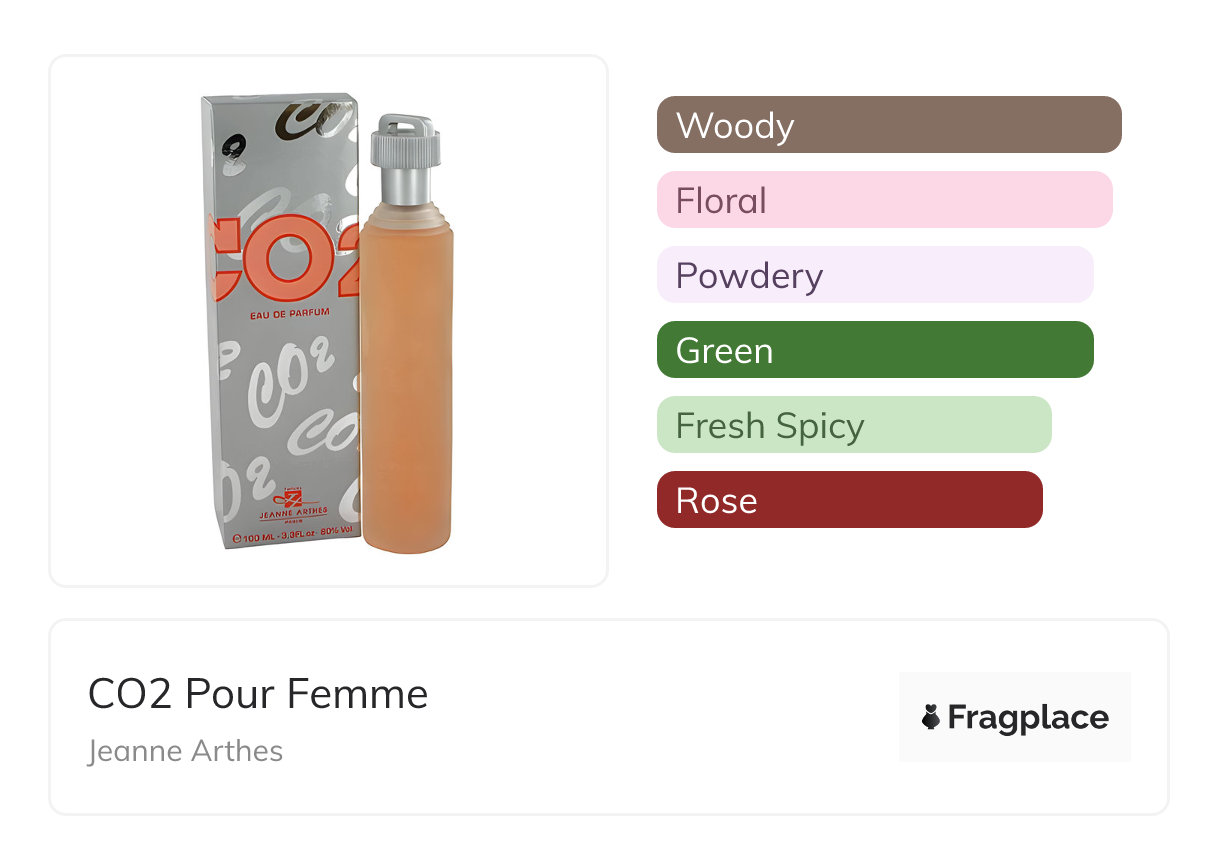
Task: Open the CO2 Pour Femme title
Action: [258, 694]
